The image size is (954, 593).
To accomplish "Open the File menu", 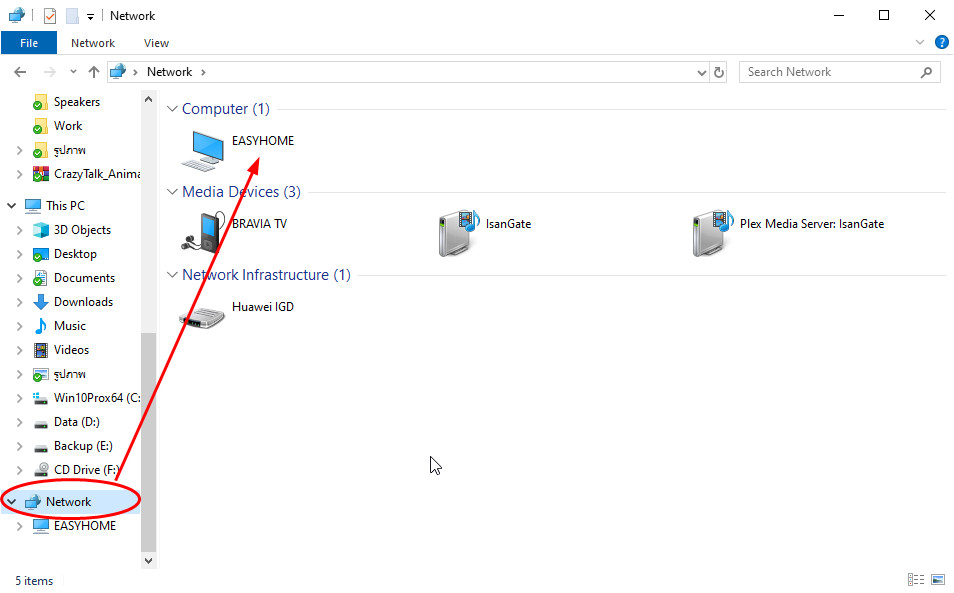I will click(x=29, y=43).
